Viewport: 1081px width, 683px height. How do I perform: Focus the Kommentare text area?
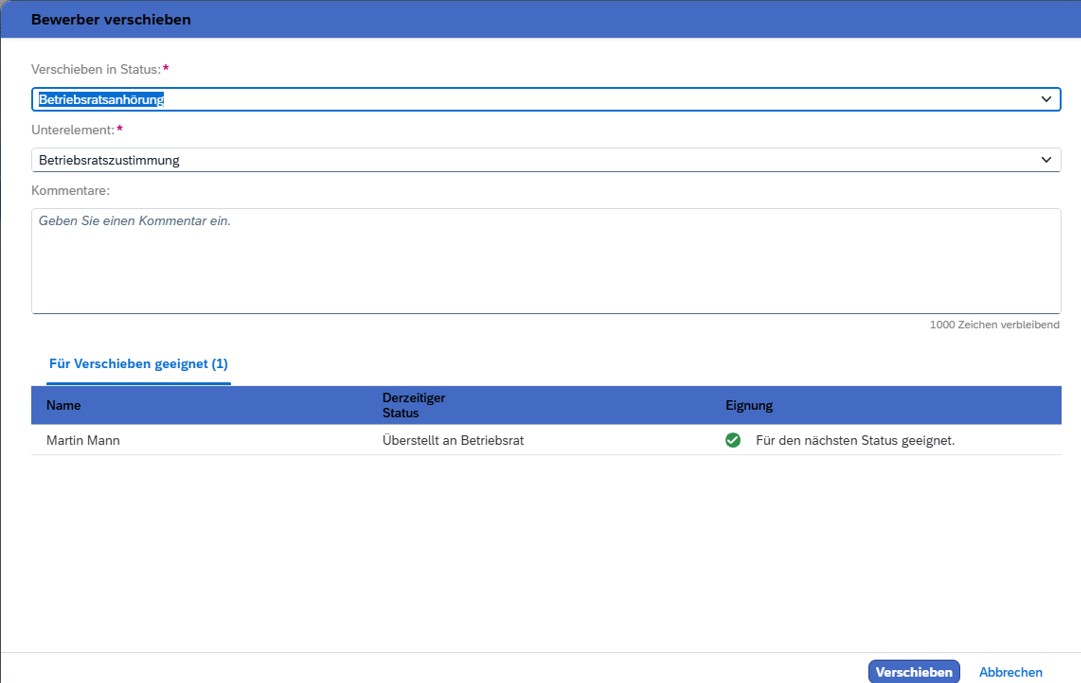point(545,261)
